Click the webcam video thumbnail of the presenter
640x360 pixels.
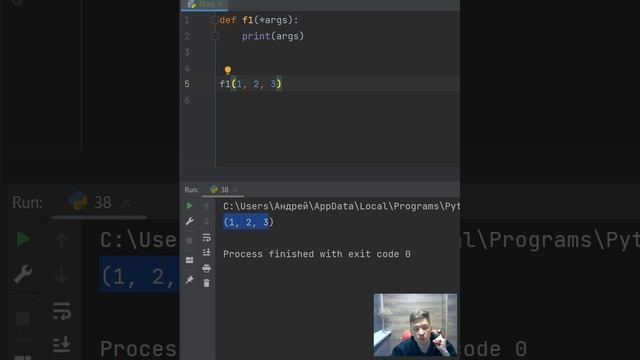pos(415,325)
